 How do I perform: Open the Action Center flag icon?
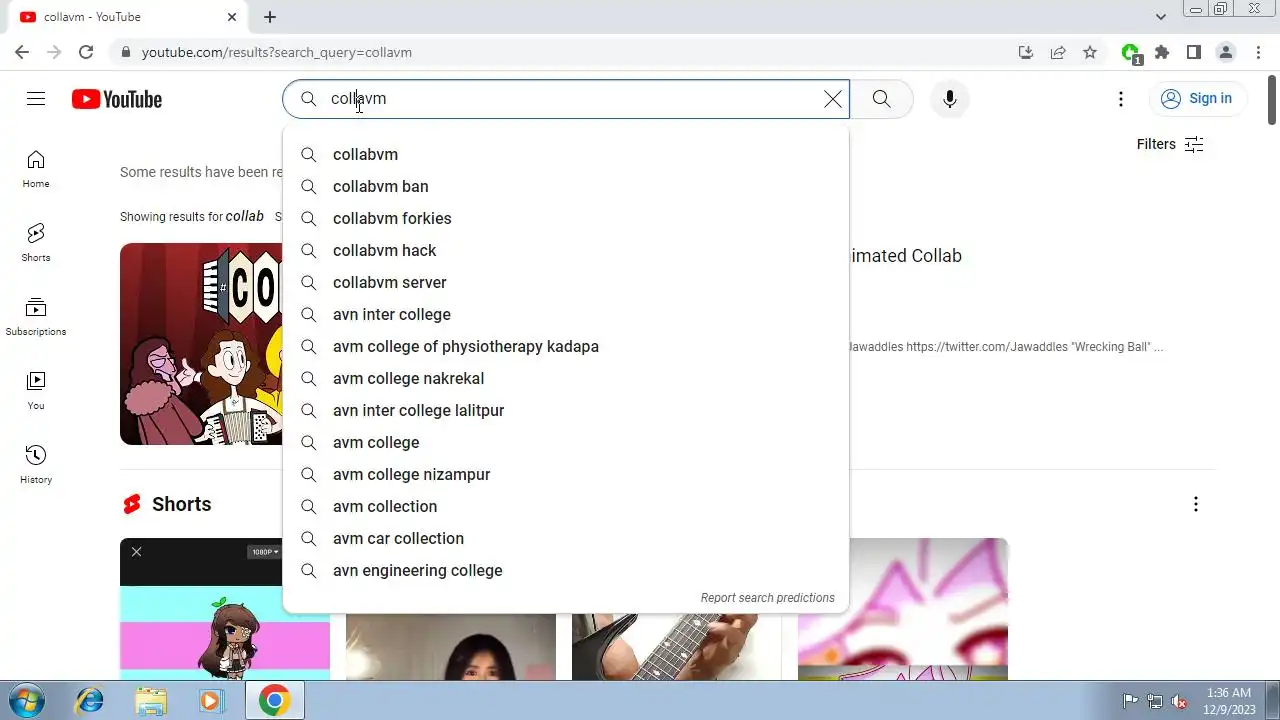[x=1131, y=701]
